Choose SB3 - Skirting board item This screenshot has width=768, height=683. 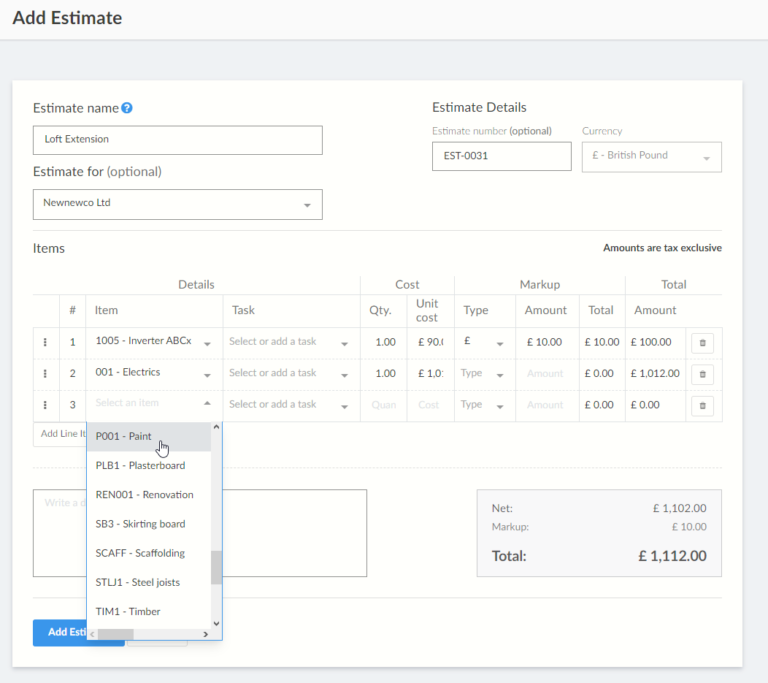(149, 524)
